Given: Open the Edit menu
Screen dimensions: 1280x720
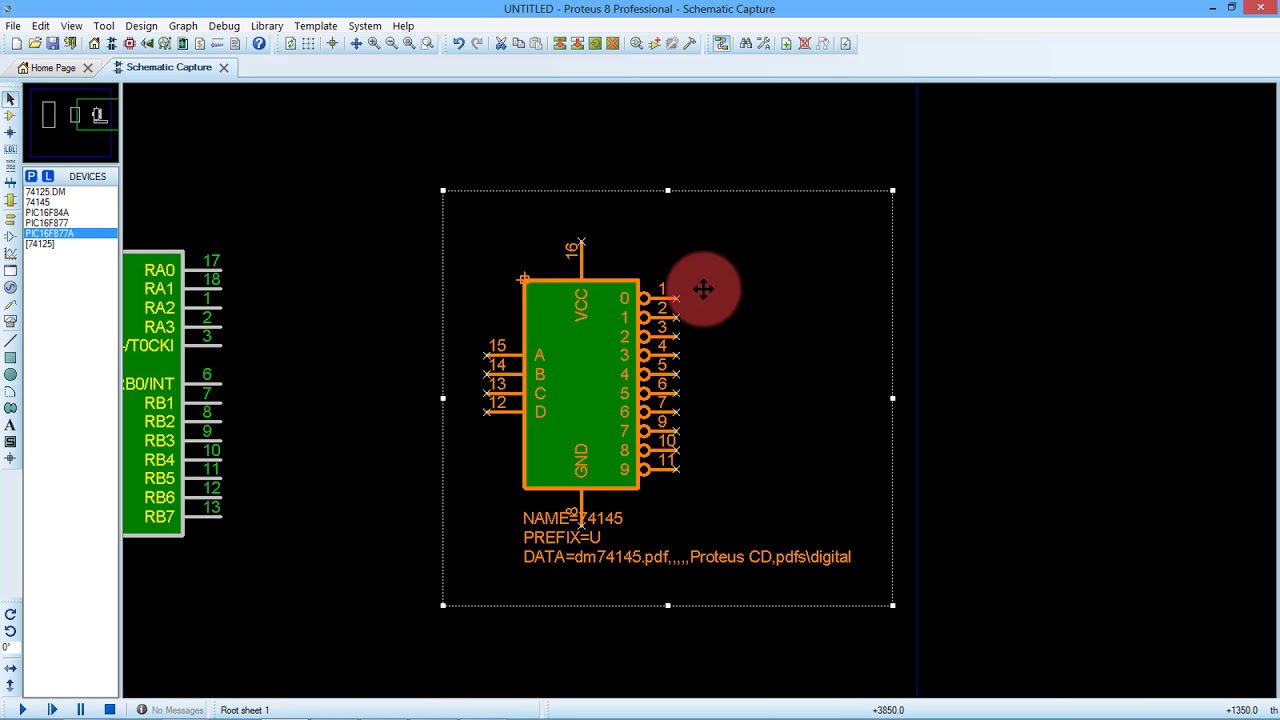Looking at the screenshot, I should (x=41, y=26).
